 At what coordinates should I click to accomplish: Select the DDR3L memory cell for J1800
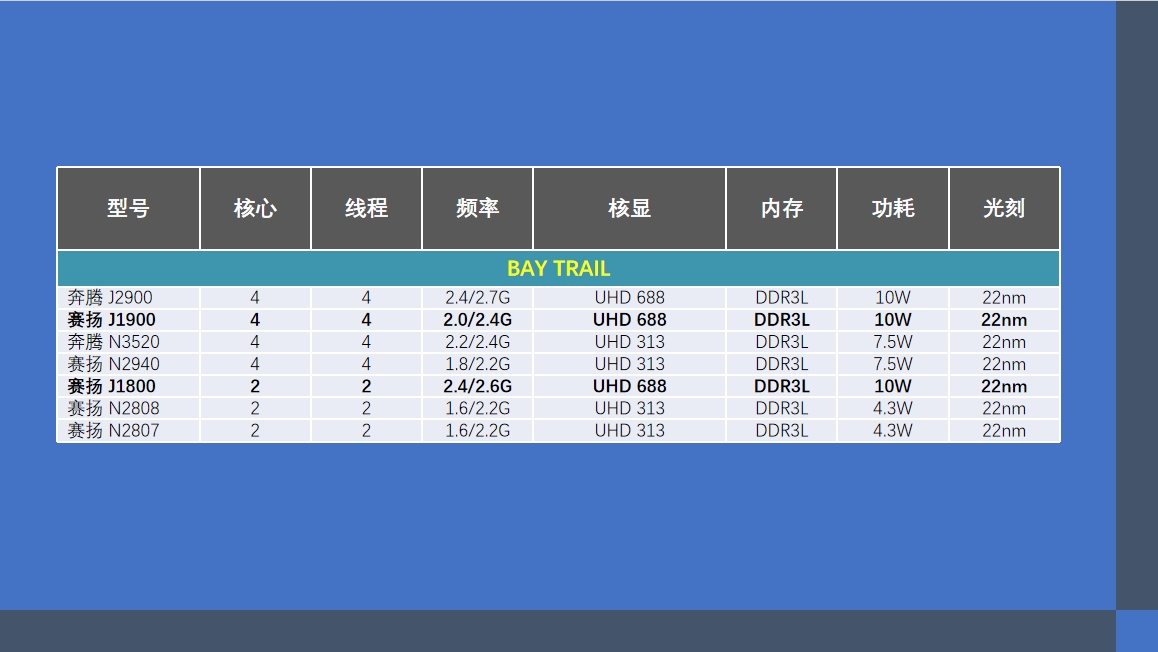click(x=781, y=386)
